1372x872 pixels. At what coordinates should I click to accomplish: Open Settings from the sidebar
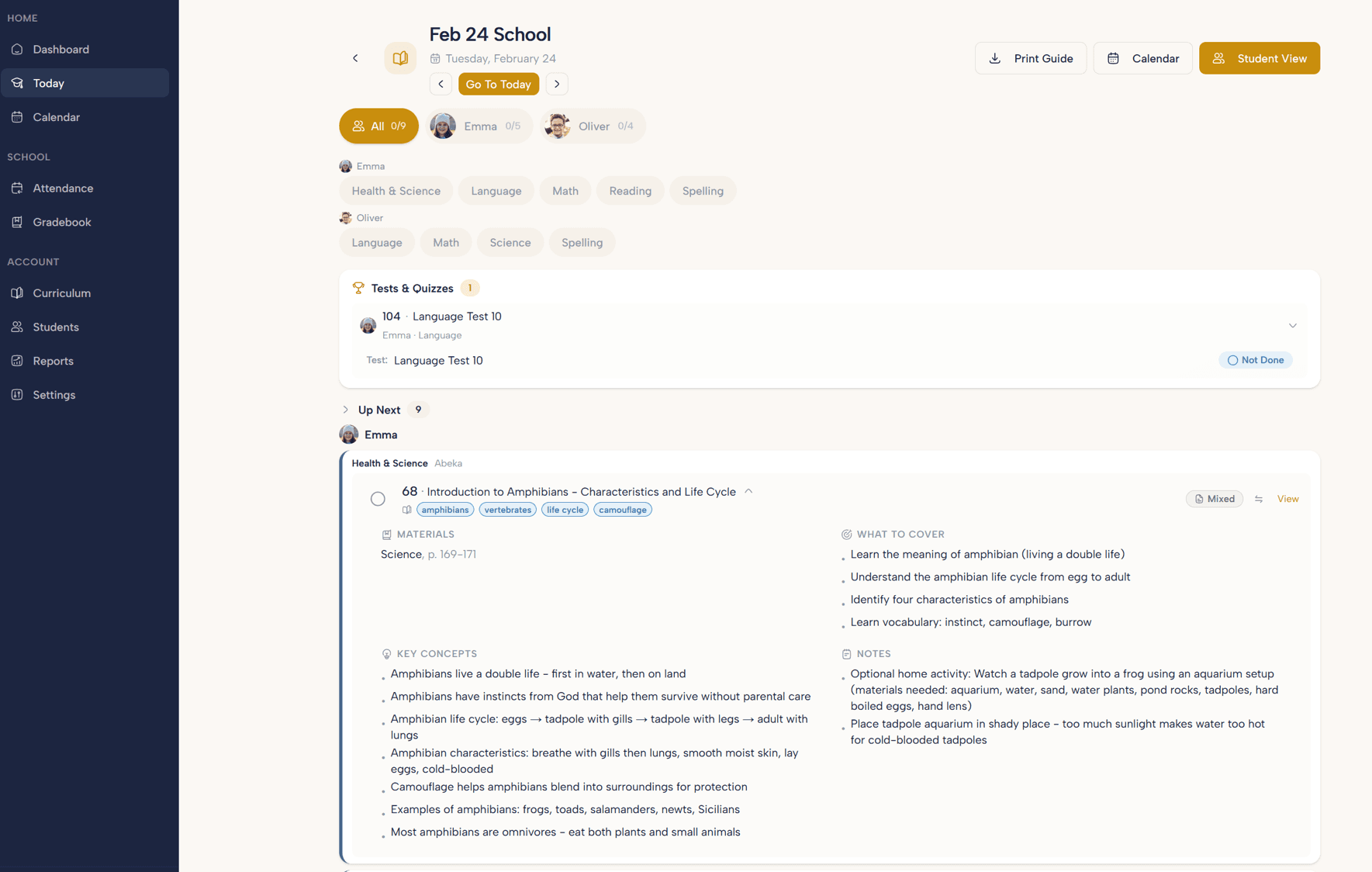pyautogui.click(x=54, y=394)
